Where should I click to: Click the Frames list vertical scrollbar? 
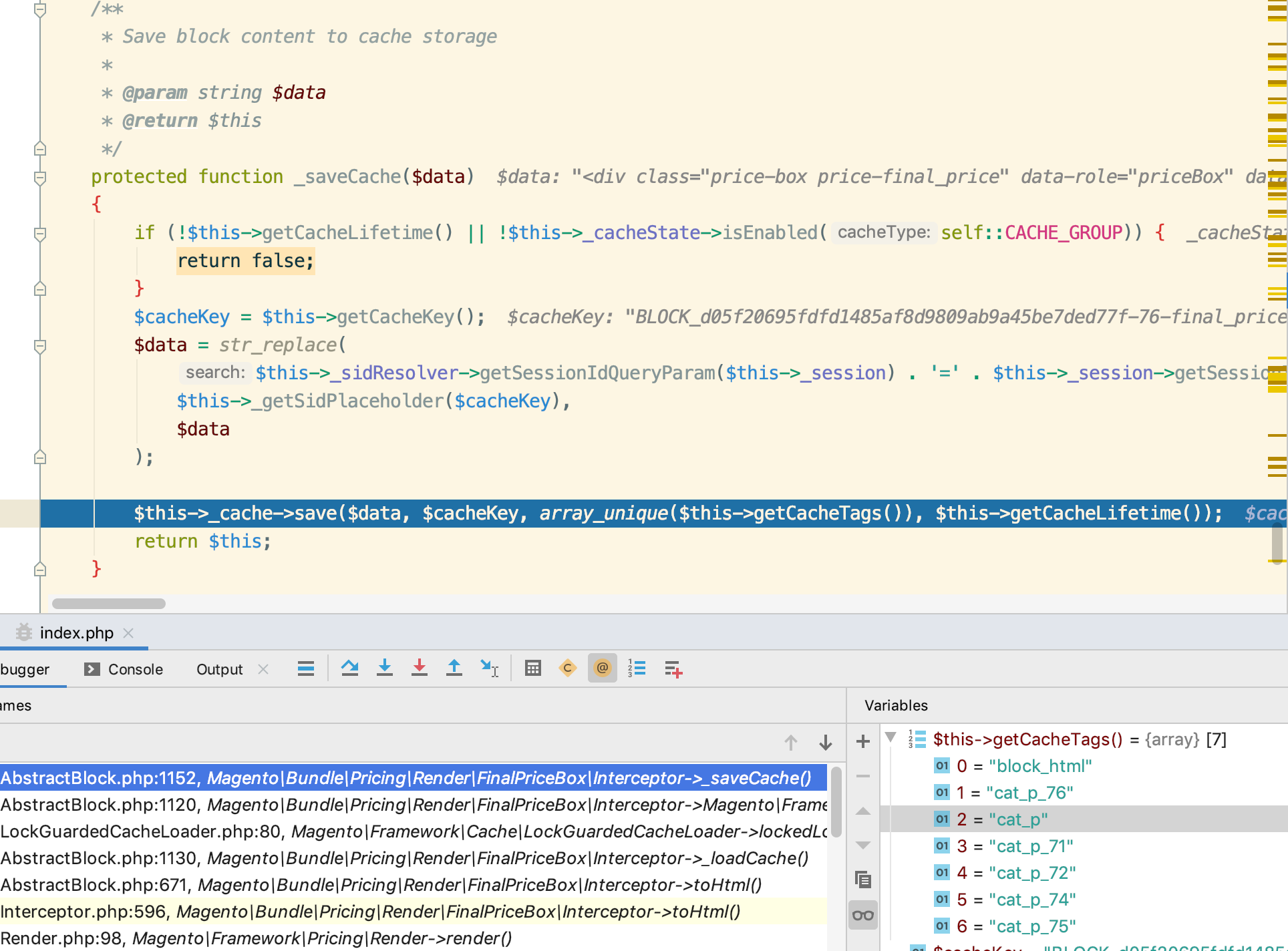(836, 801)
